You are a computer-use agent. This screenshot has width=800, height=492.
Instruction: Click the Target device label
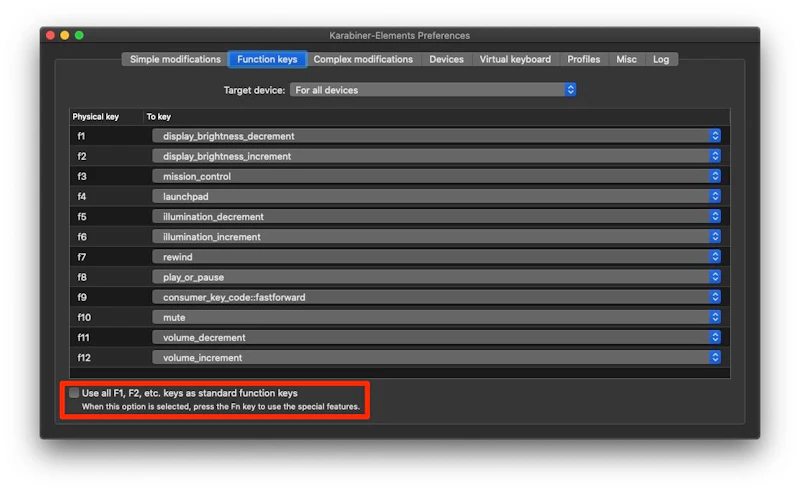254,90
